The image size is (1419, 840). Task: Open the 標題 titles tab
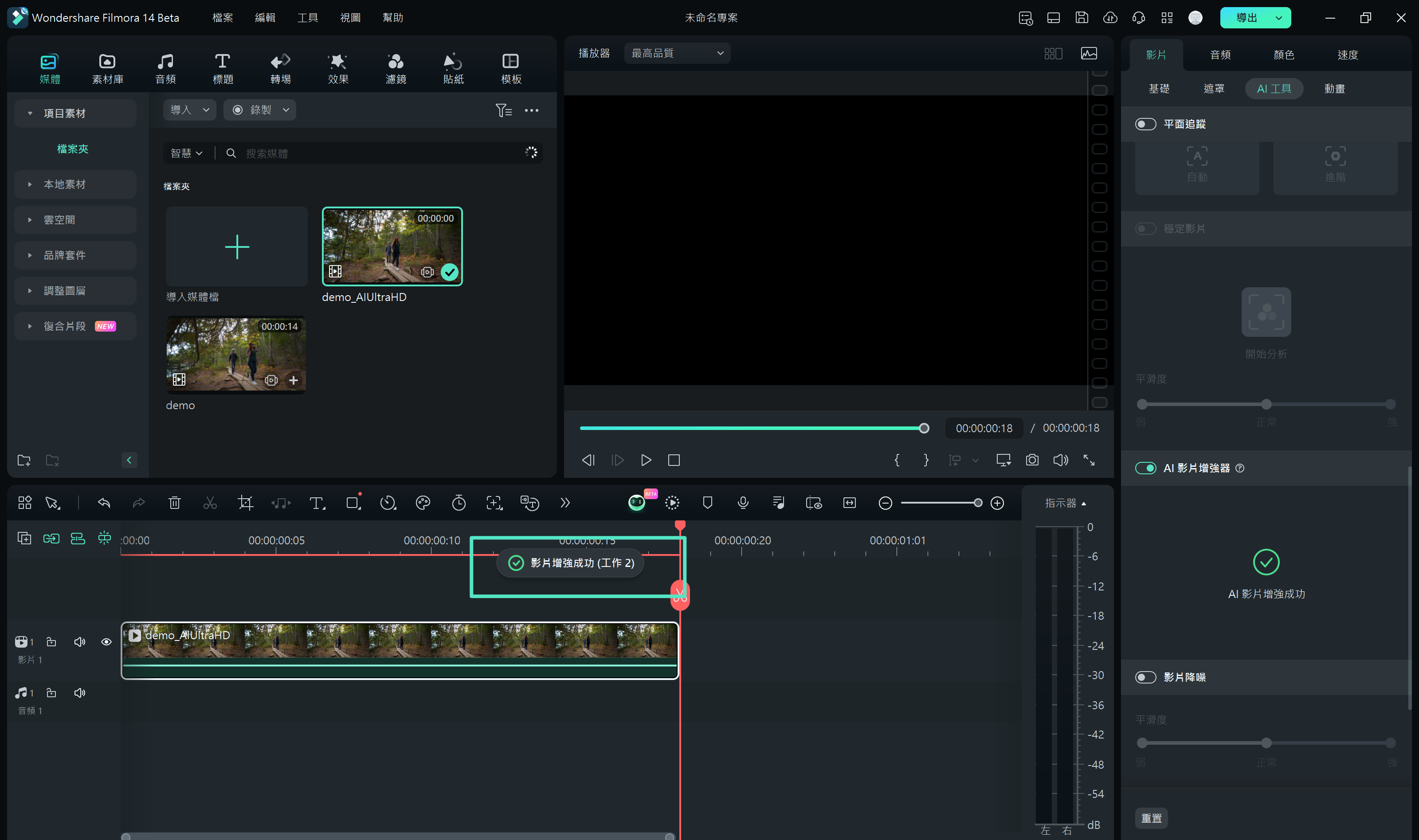223,68
